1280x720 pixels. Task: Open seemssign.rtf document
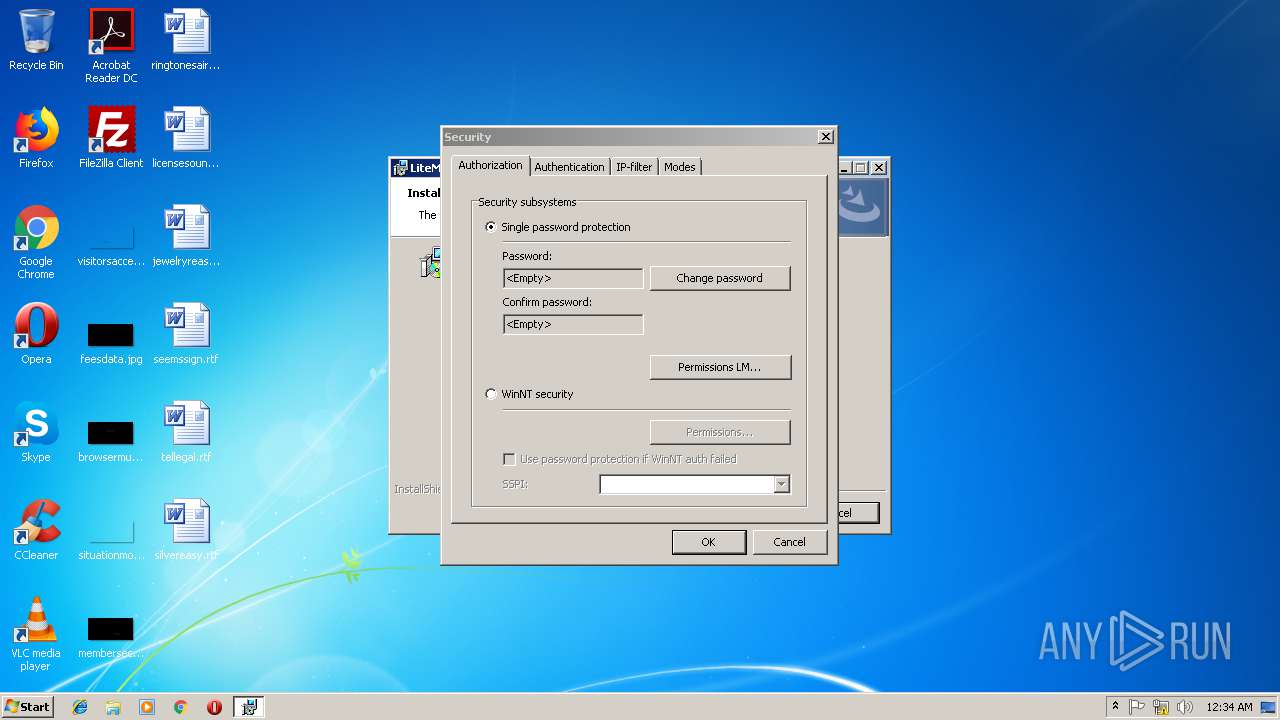[186, 334]
